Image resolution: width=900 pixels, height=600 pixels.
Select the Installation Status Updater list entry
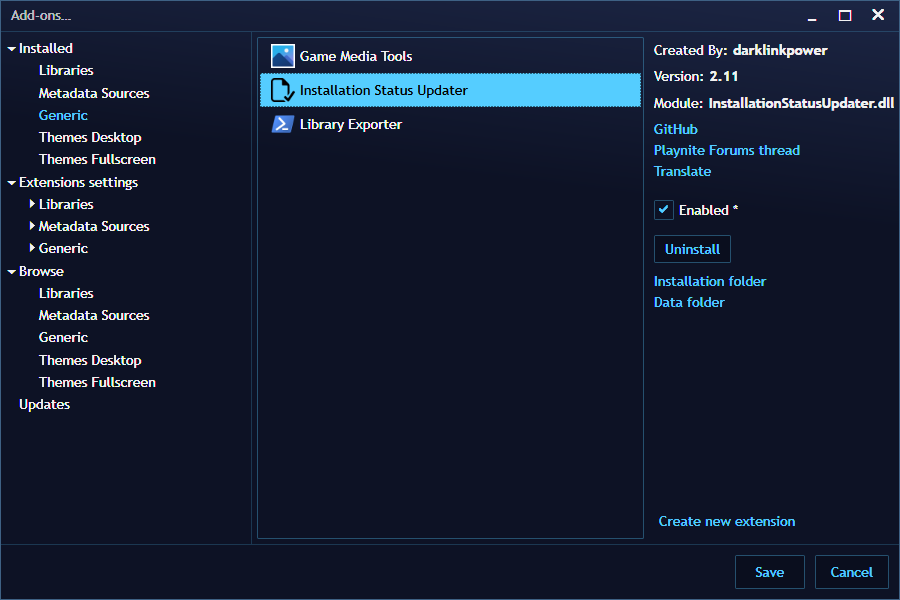(x=450, y=90)
